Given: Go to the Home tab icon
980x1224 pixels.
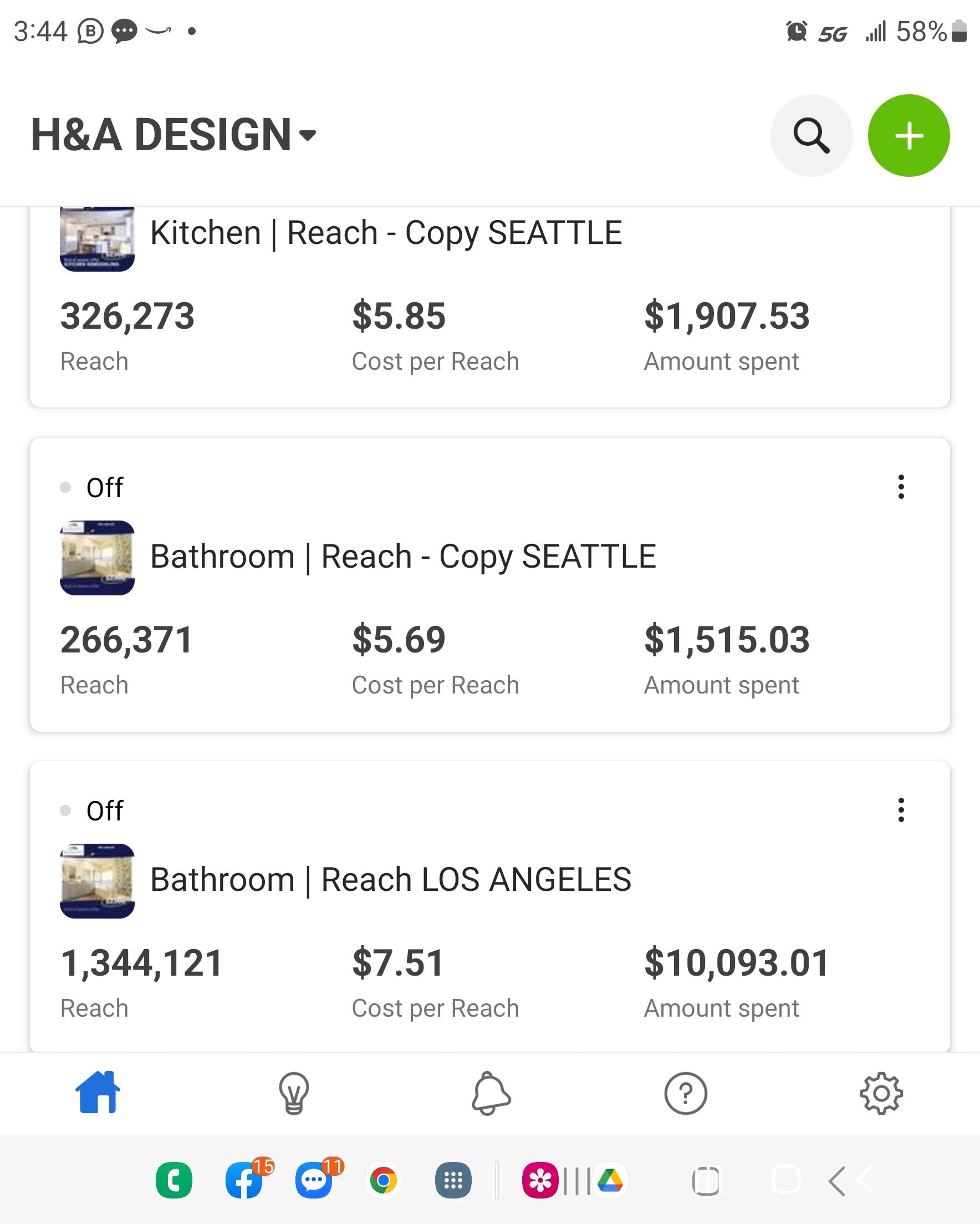Looking at the screenshot, I should tap(98, 1092).
